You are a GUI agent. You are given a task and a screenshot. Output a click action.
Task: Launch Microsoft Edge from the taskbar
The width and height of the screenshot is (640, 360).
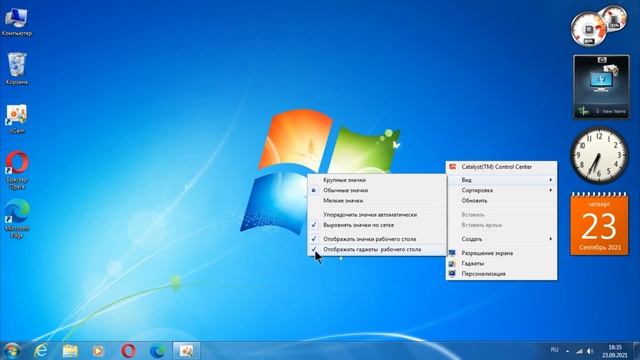click(158, 351)
